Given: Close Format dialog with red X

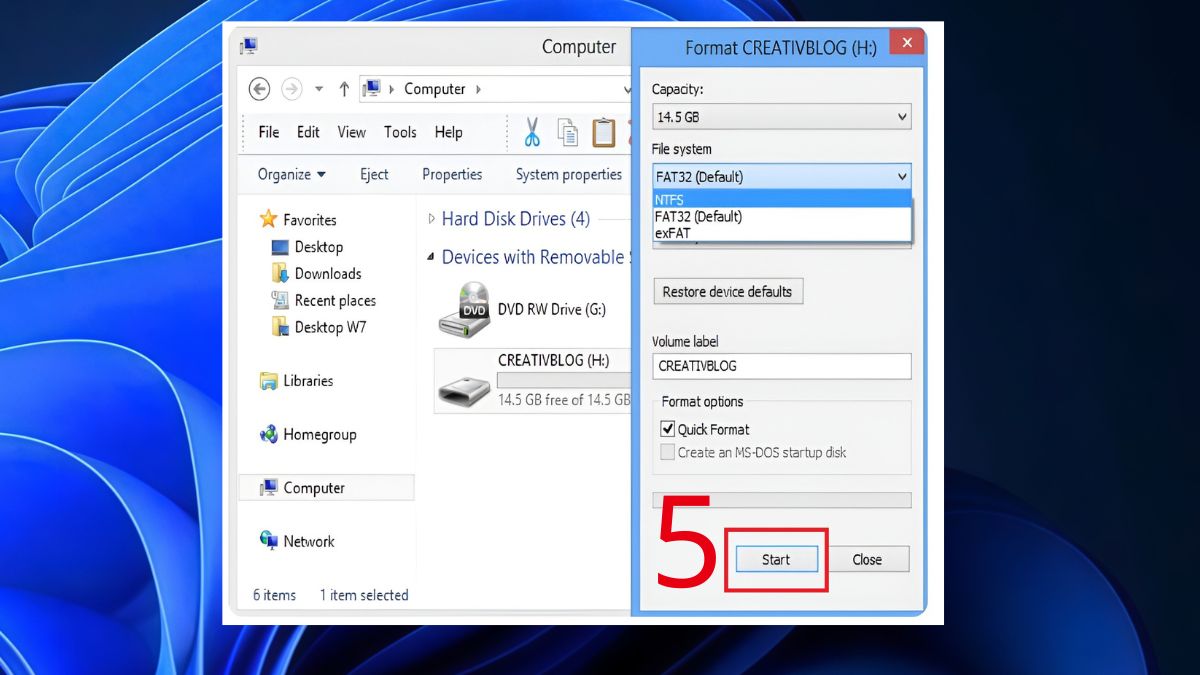Looking at the screenshot, I should [906, 42].
